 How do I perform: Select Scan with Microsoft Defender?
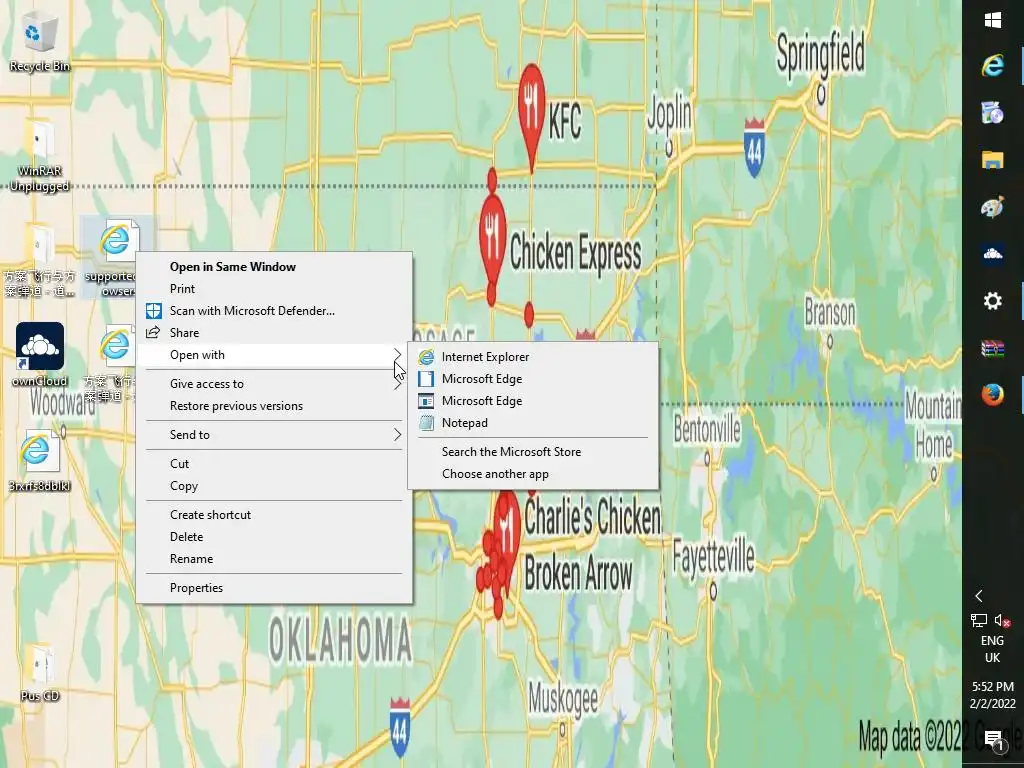[x=274, y=311]
